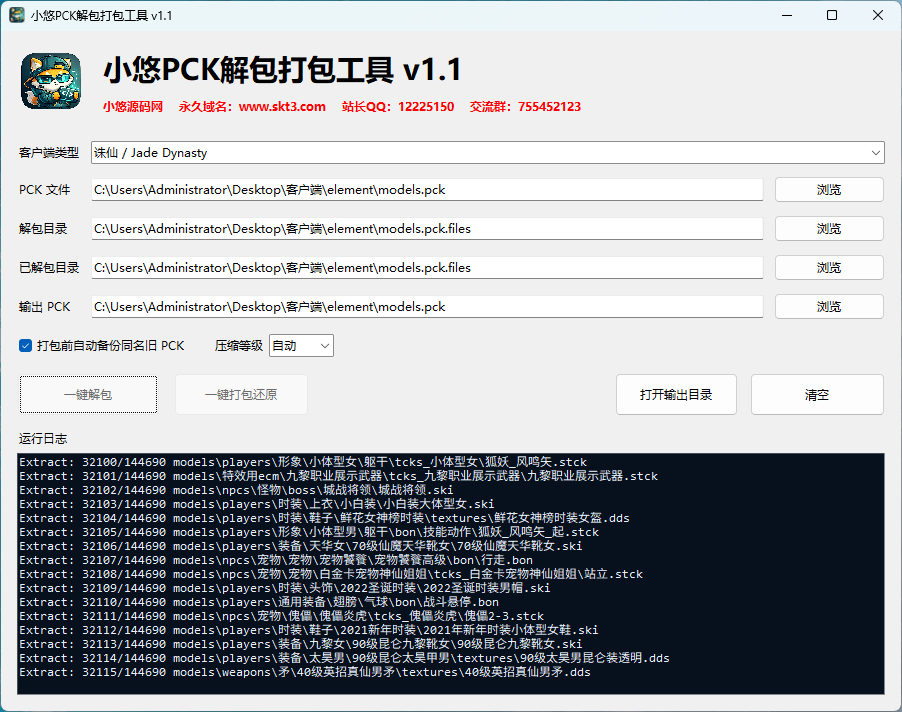Focus the PCK 文件 path input field
Viewport: 902px width, 712px height.
point(427,190)
